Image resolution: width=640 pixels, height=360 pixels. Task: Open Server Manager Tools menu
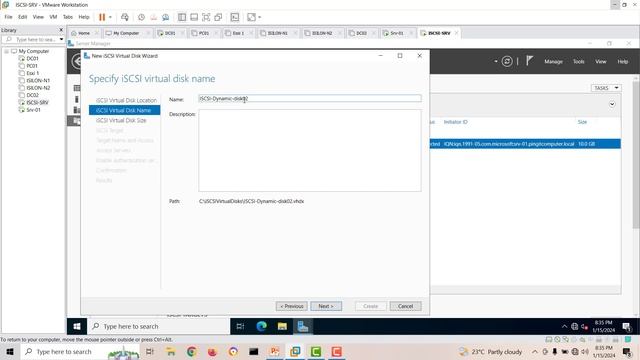(x=578, y=62)
